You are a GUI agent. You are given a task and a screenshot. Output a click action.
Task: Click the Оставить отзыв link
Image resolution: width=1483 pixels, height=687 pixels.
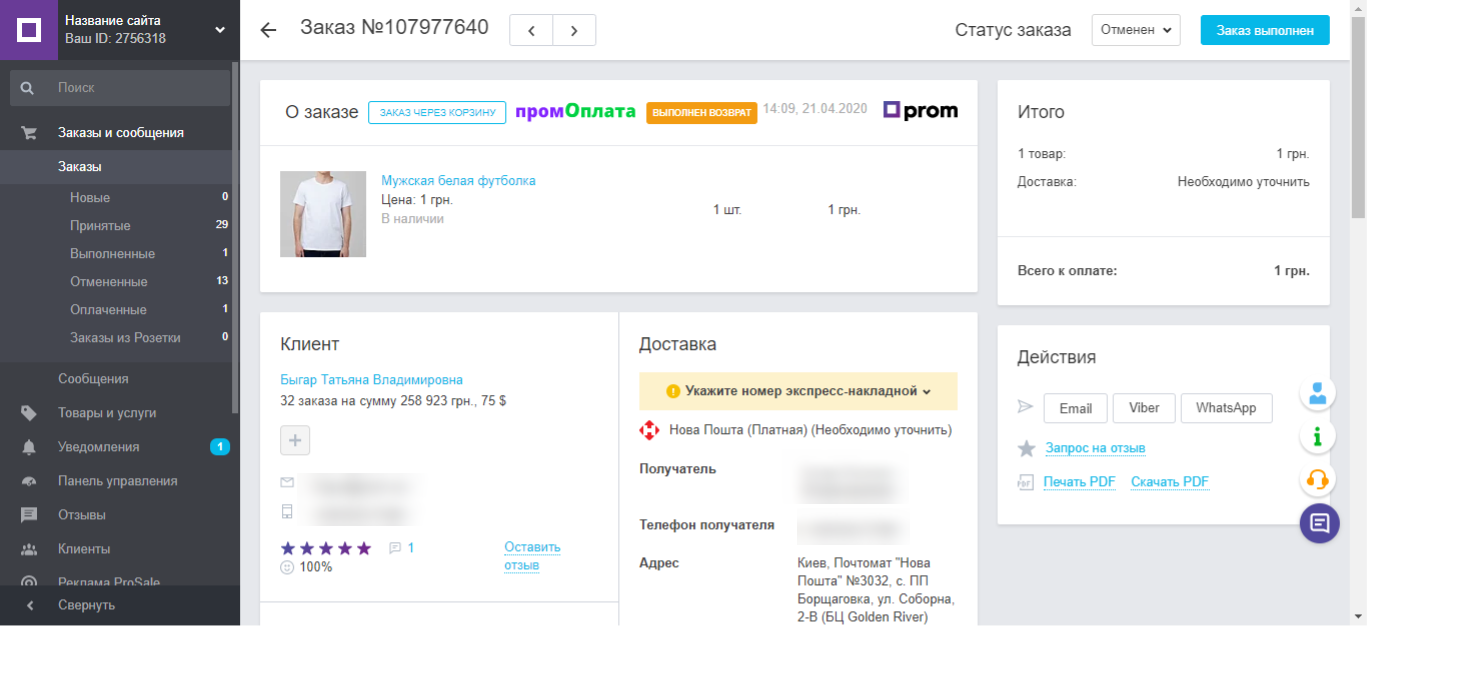click(x=532, y=556)
